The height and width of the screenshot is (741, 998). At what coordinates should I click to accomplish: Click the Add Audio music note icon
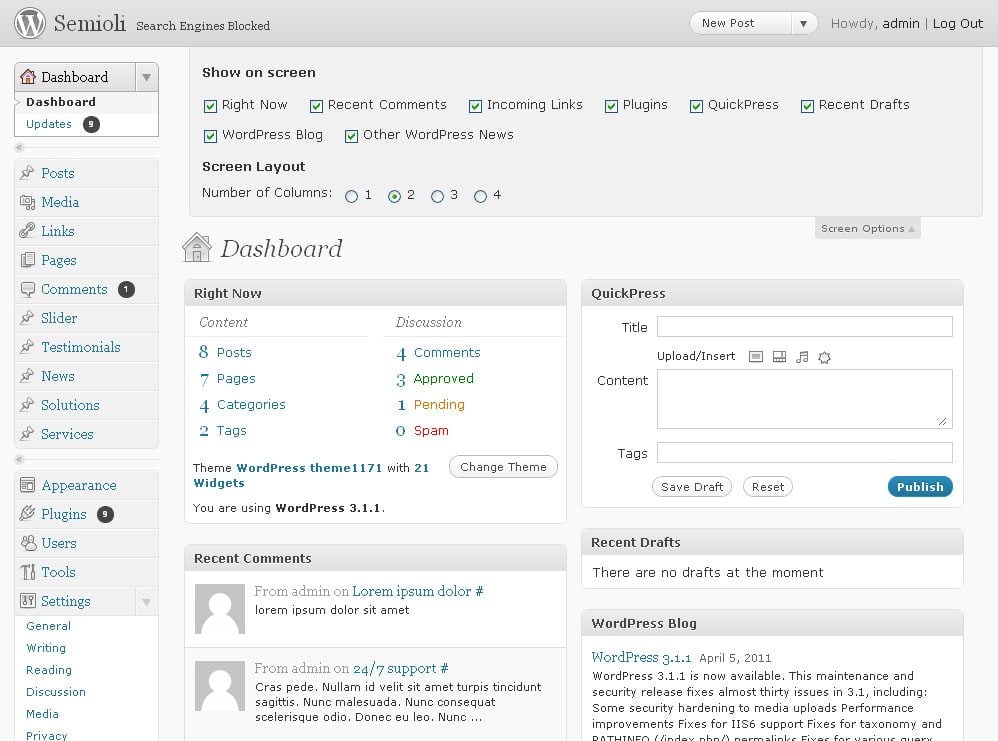[x=802, y=357]
